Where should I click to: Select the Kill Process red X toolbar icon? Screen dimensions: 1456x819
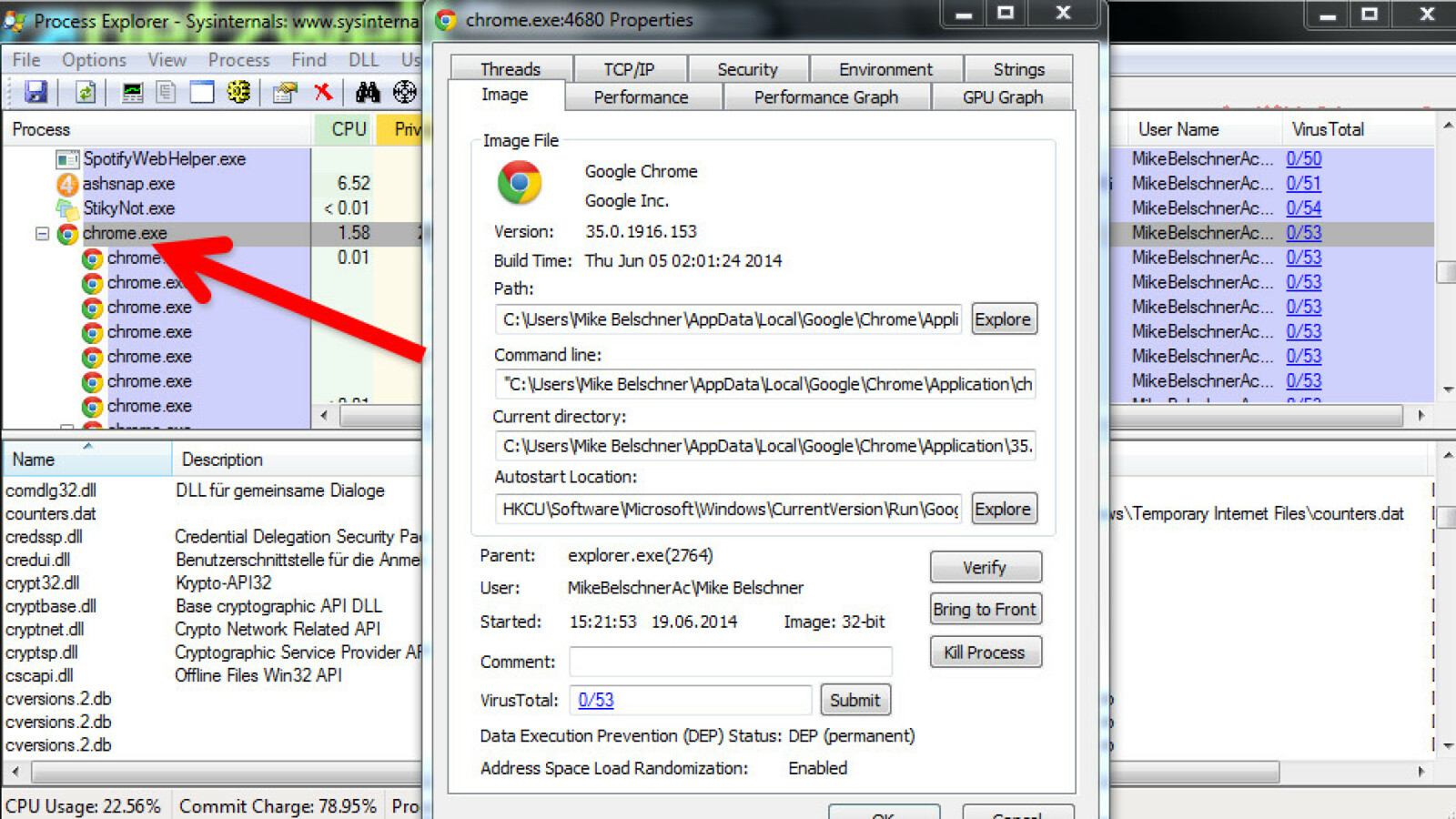(323, 92)
